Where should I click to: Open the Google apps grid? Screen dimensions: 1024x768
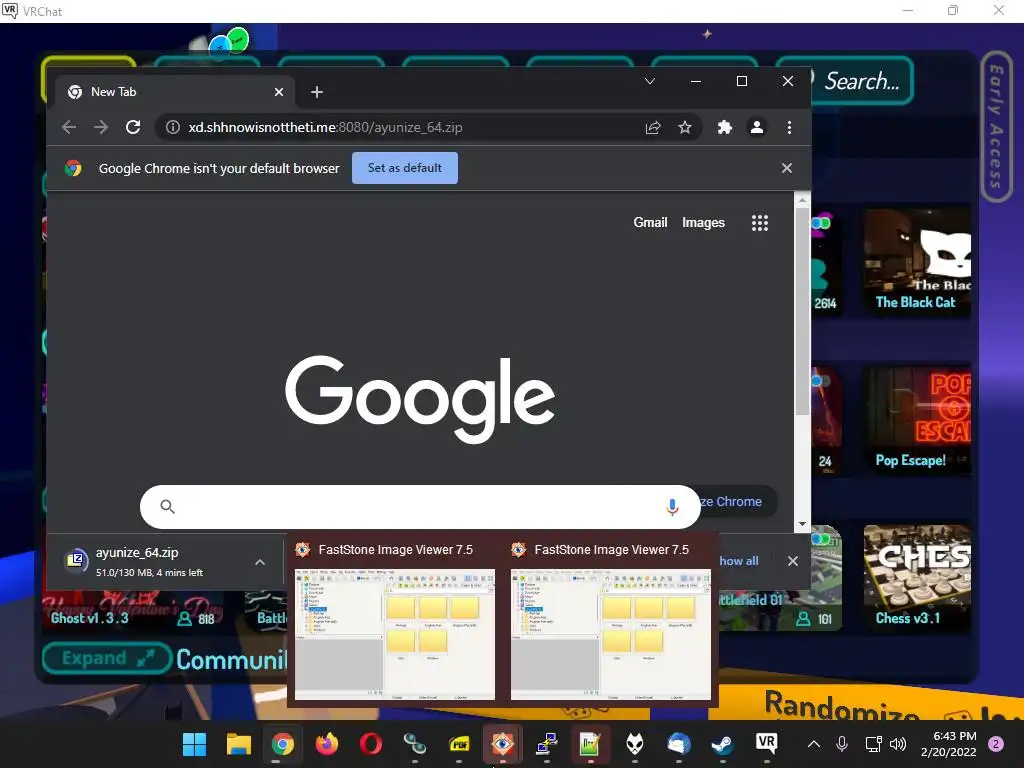[760, 223]
